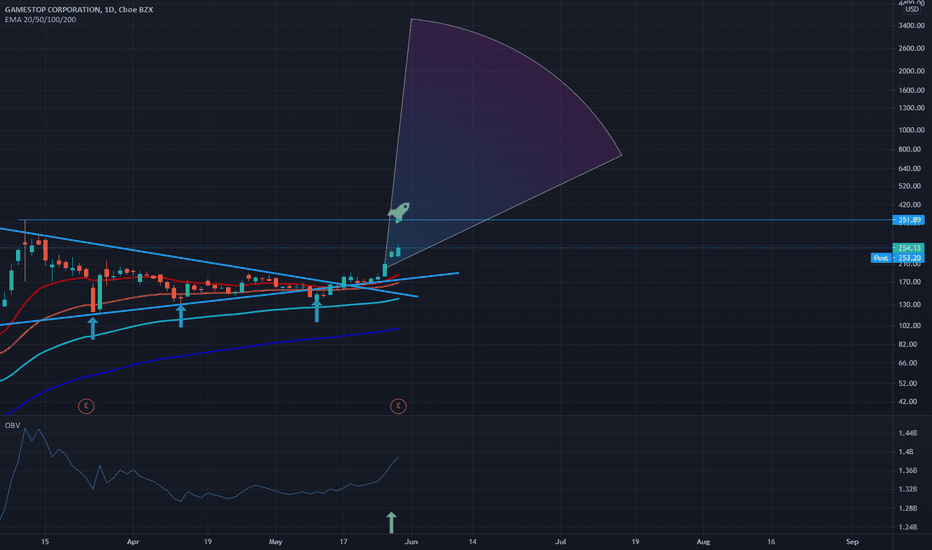Open the earnings marker E near June
Screen dimensions: 932x550
(x=398, y=406)
